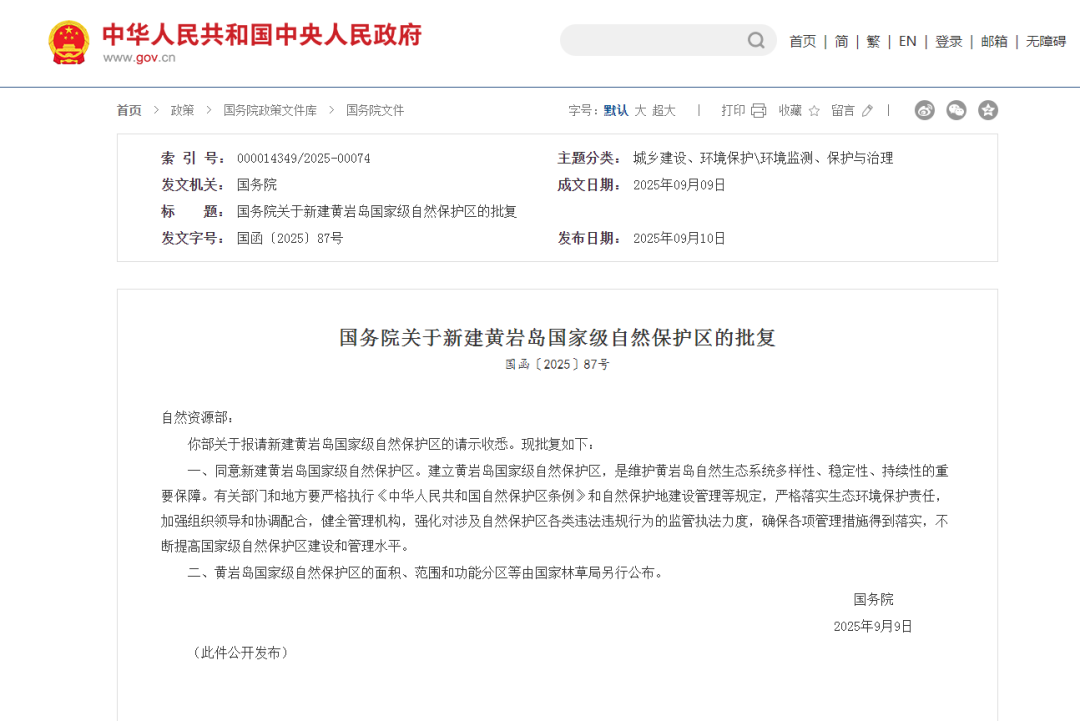Image resolution: width=1080 pixels, height=721 pixels.
Task: Click the search magnifier icon
Action: coord(756,41)
